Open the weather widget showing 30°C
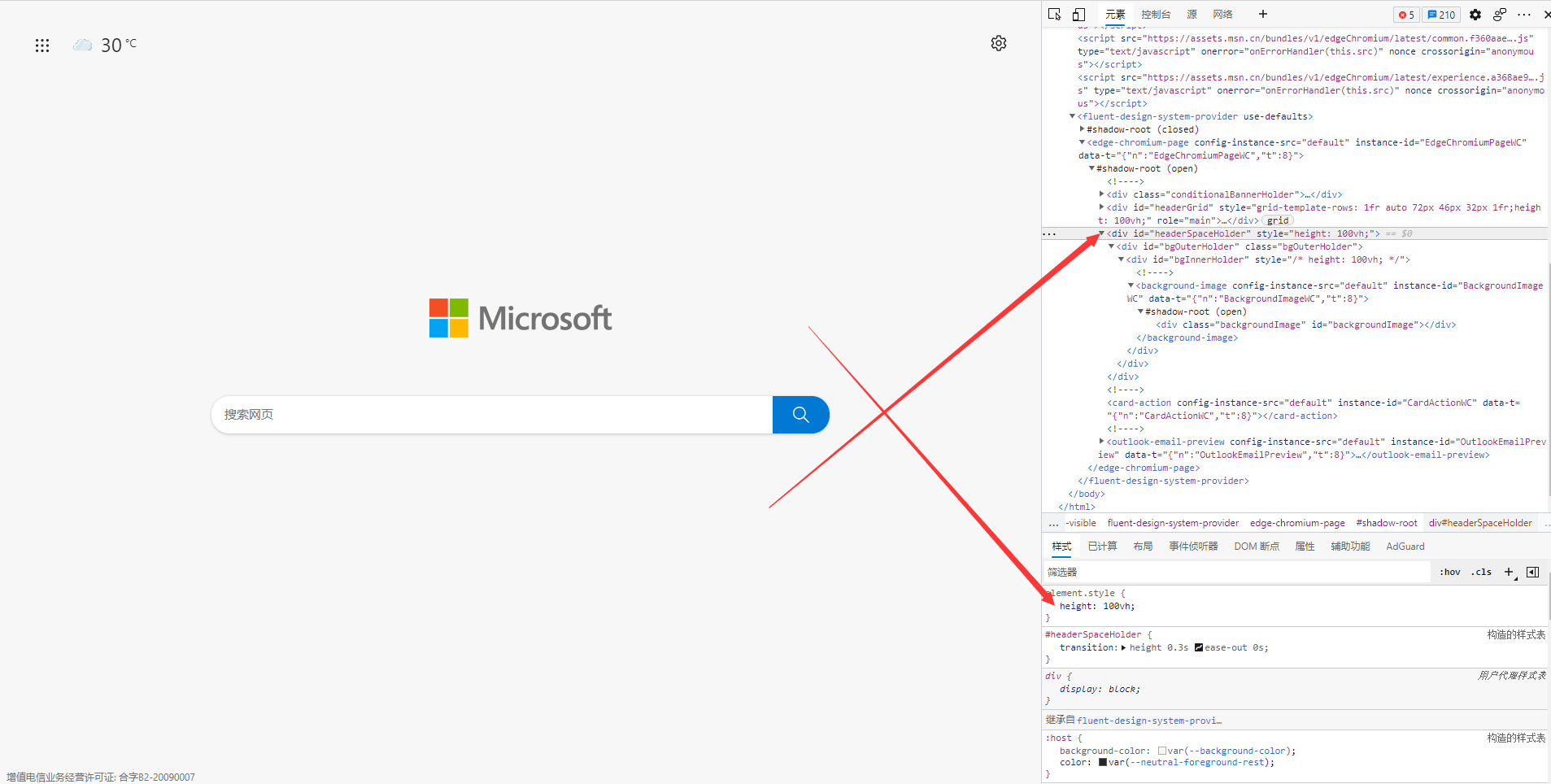The image size is (1551, 784). 105,45
